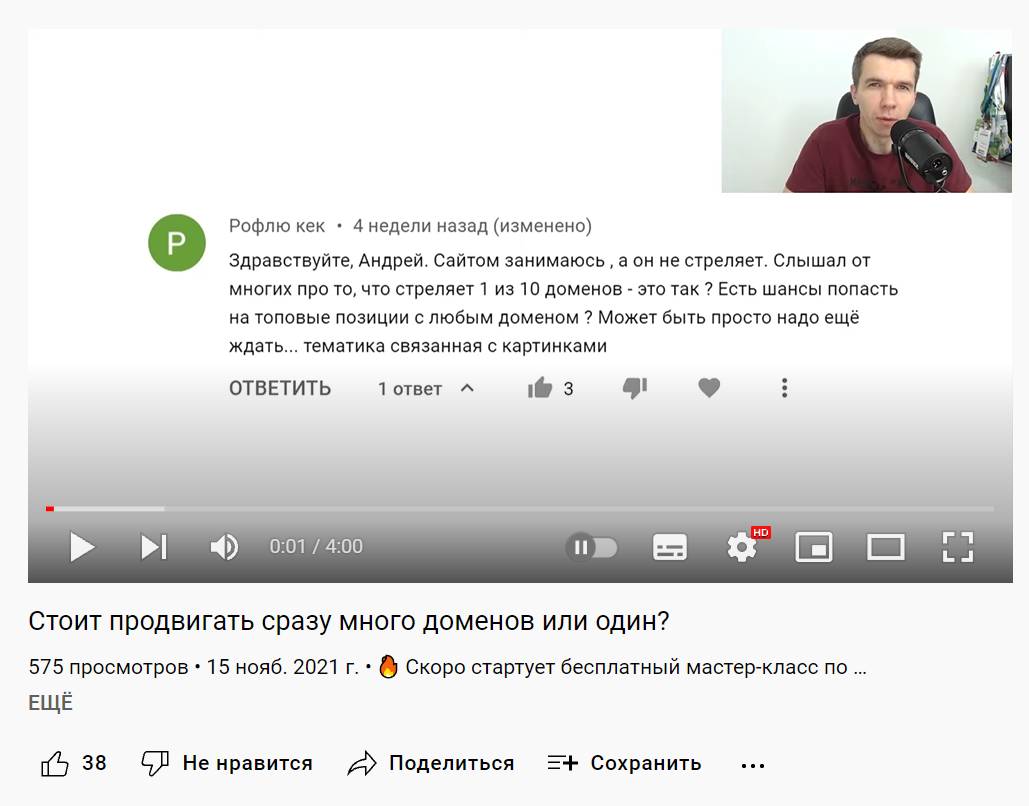Click the comment's thumbs-up icon
The height and width of the screenshot is (806, 1029).
pos(540,388)
